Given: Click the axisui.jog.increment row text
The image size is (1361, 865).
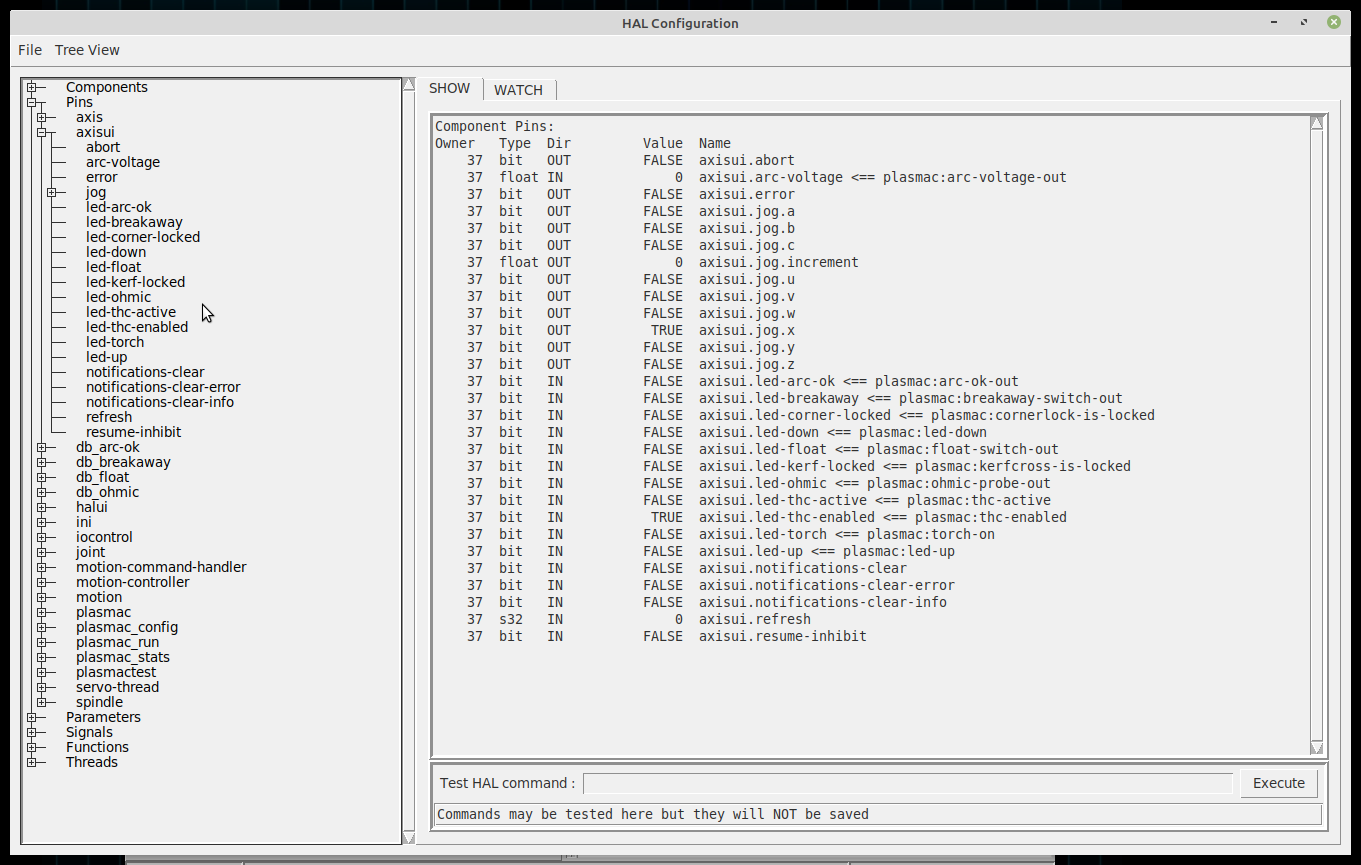Looking at the screenshot, I should 663,262.
